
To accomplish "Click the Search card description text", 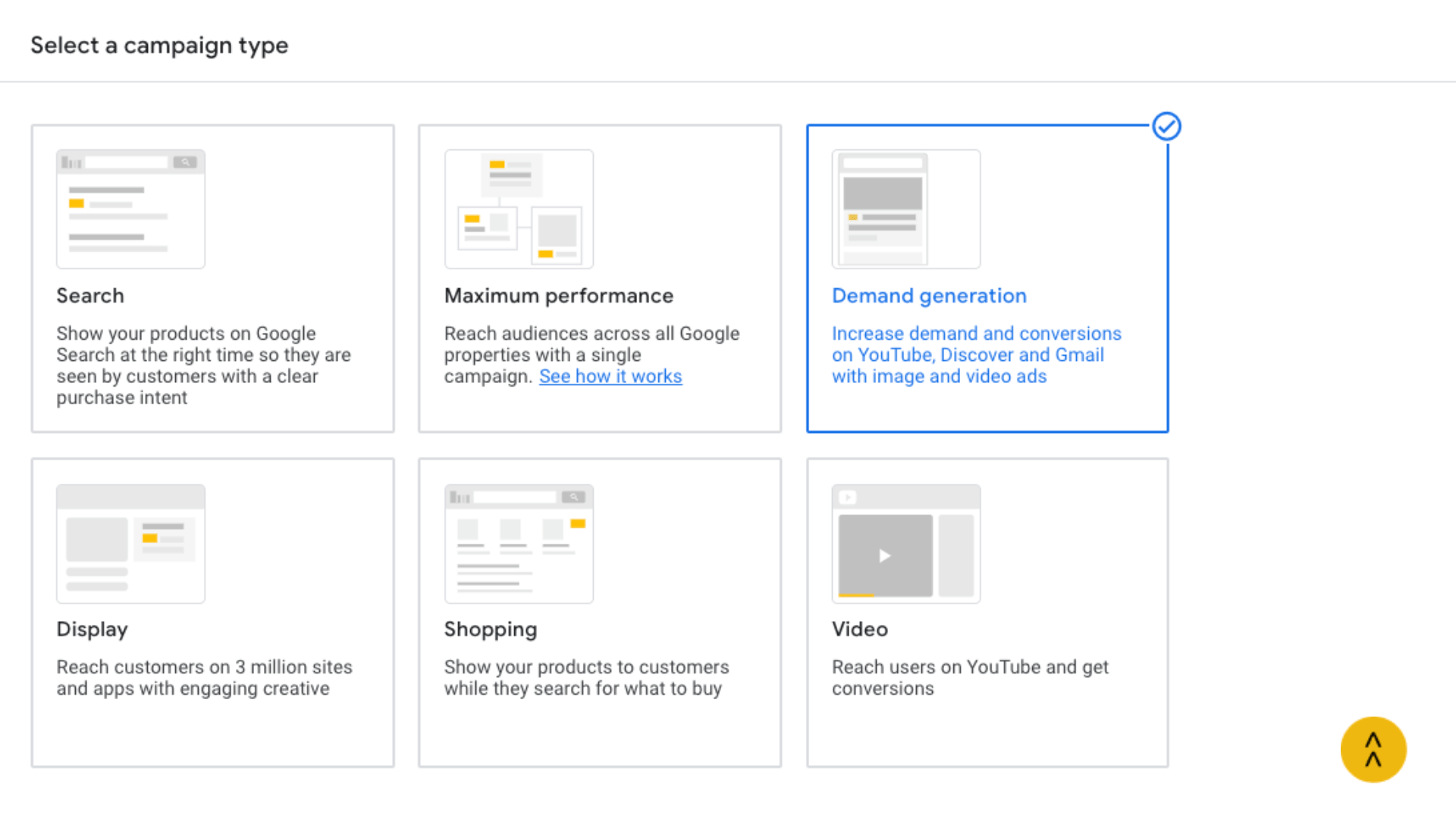I will 203,366.
